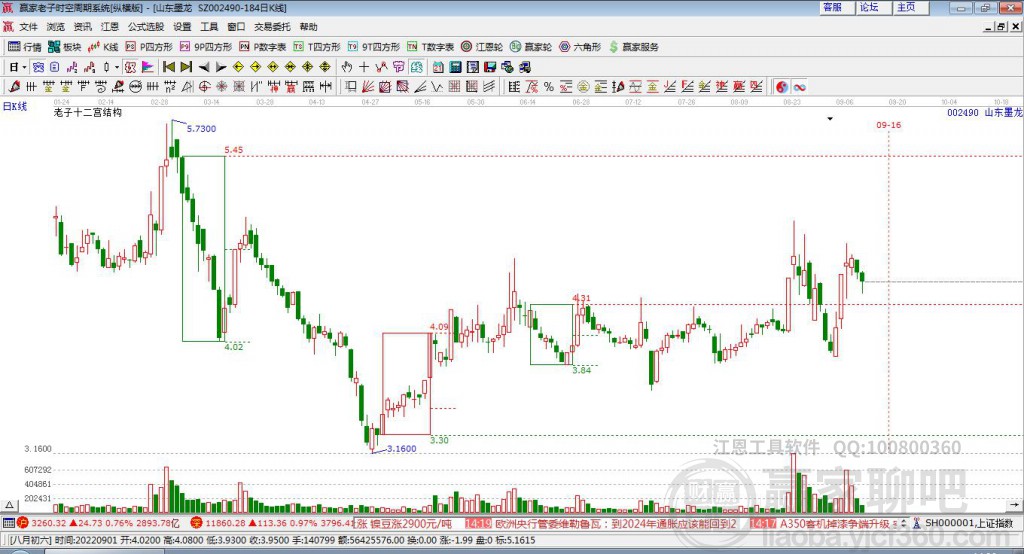1024x554 pixels.
Task: Click the 赢家服务 button
Action: pos(633,47)
